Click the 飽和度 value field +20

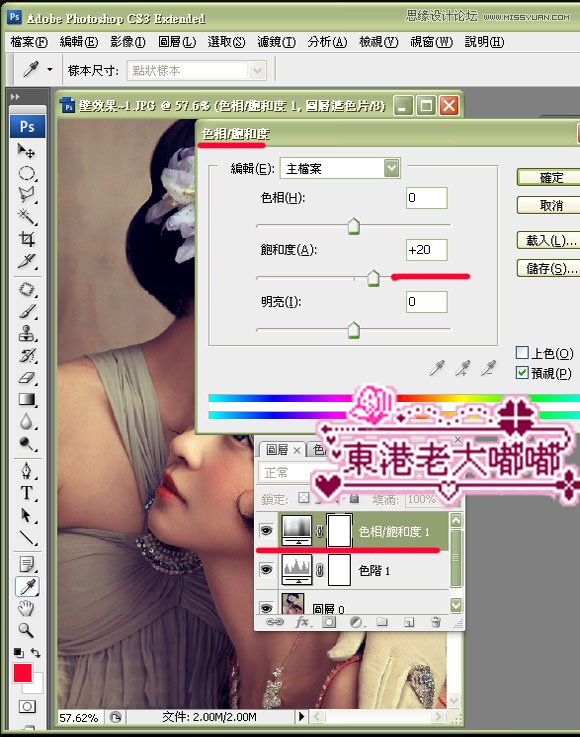(426, 250)
